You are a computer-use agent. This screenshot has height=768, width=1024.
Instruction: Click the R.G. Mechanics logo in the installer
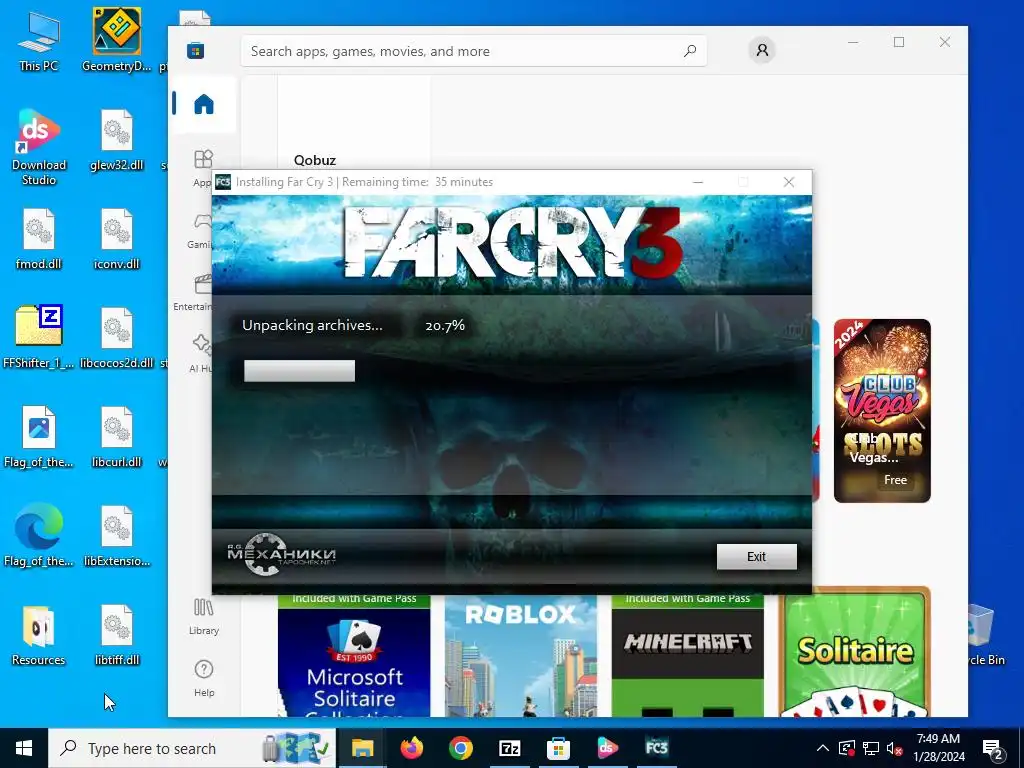281,554
